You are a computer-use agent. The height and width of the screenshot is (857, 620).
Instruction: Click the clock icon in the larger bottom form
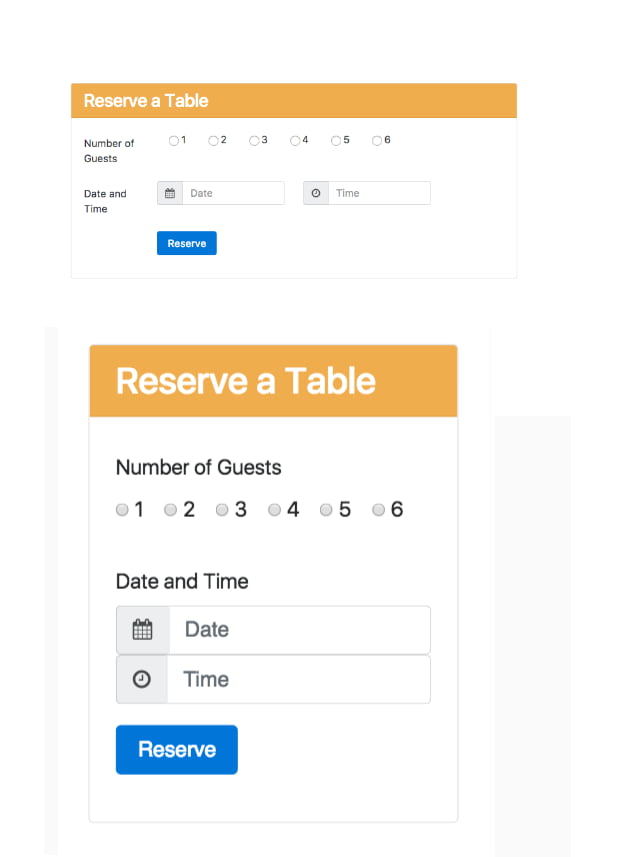point(141,679)
